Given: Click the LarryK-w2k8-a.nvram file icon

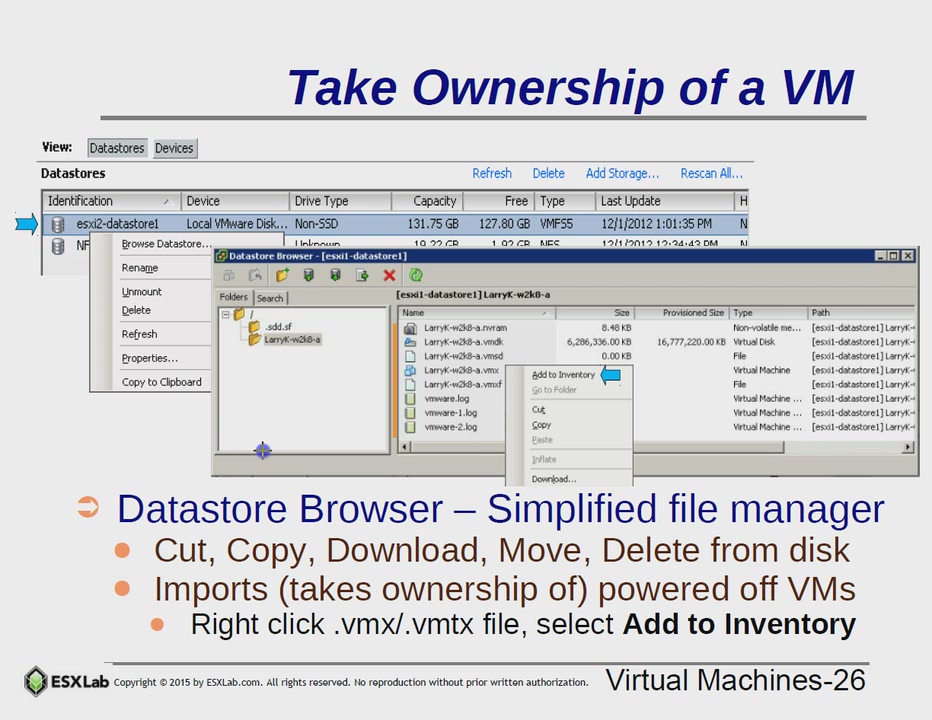Looking at the screenshot, I should tap(410, 328).
